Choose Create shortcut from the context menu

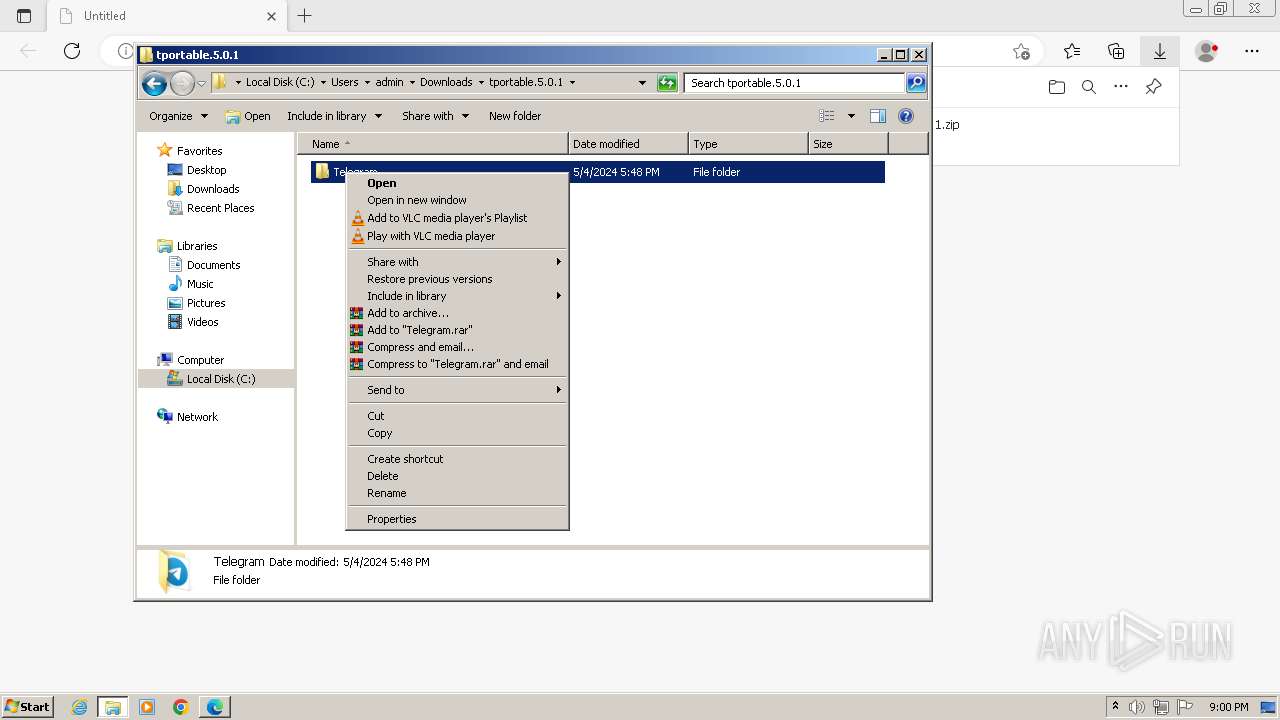point(457,459)
